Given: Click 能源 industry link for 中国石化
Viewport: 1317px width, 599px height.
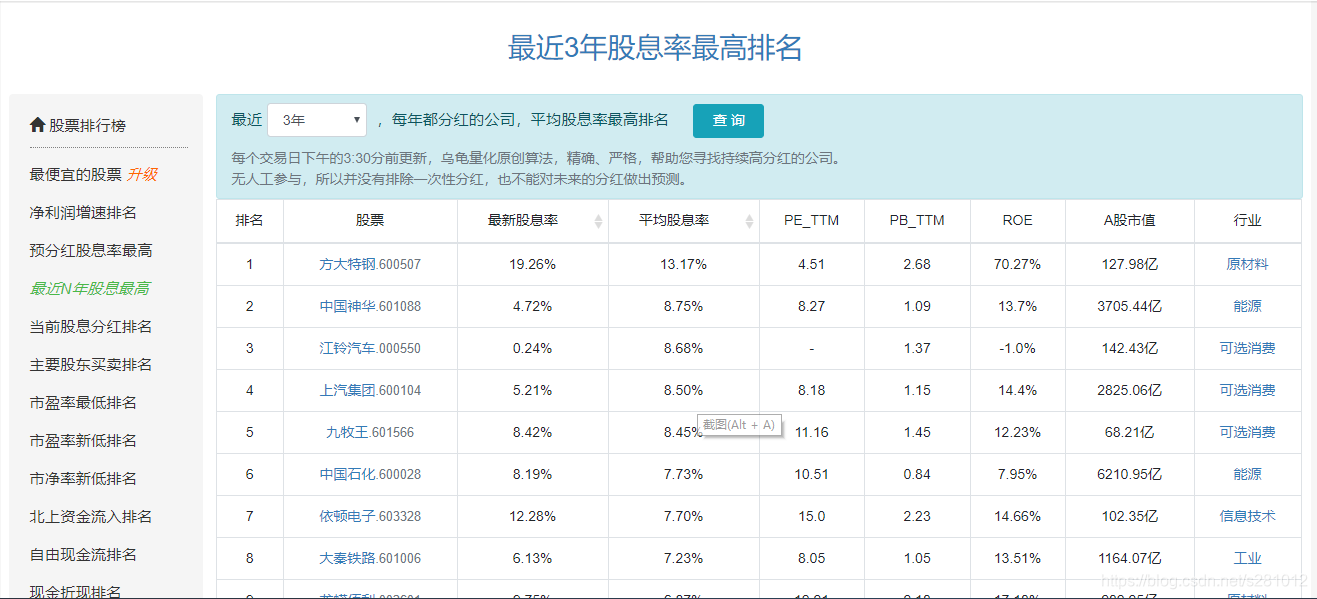Looking at the screenshot, I should click(x=1247, y=474).
